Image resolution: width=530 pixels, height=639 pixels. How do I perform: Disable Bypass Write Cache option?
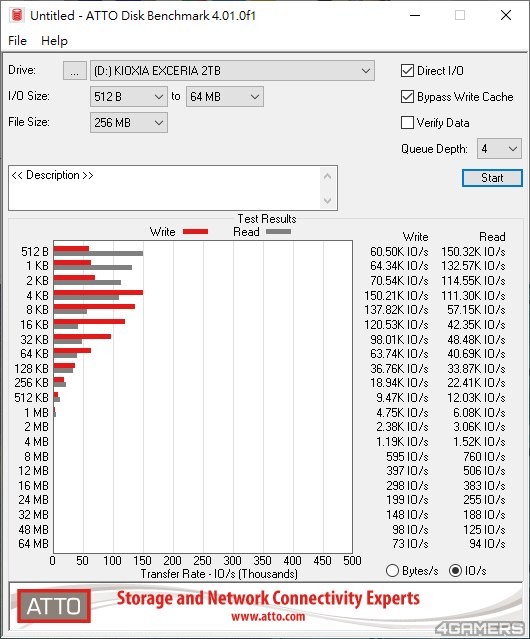pyautogui.click(x=407, y=97)
